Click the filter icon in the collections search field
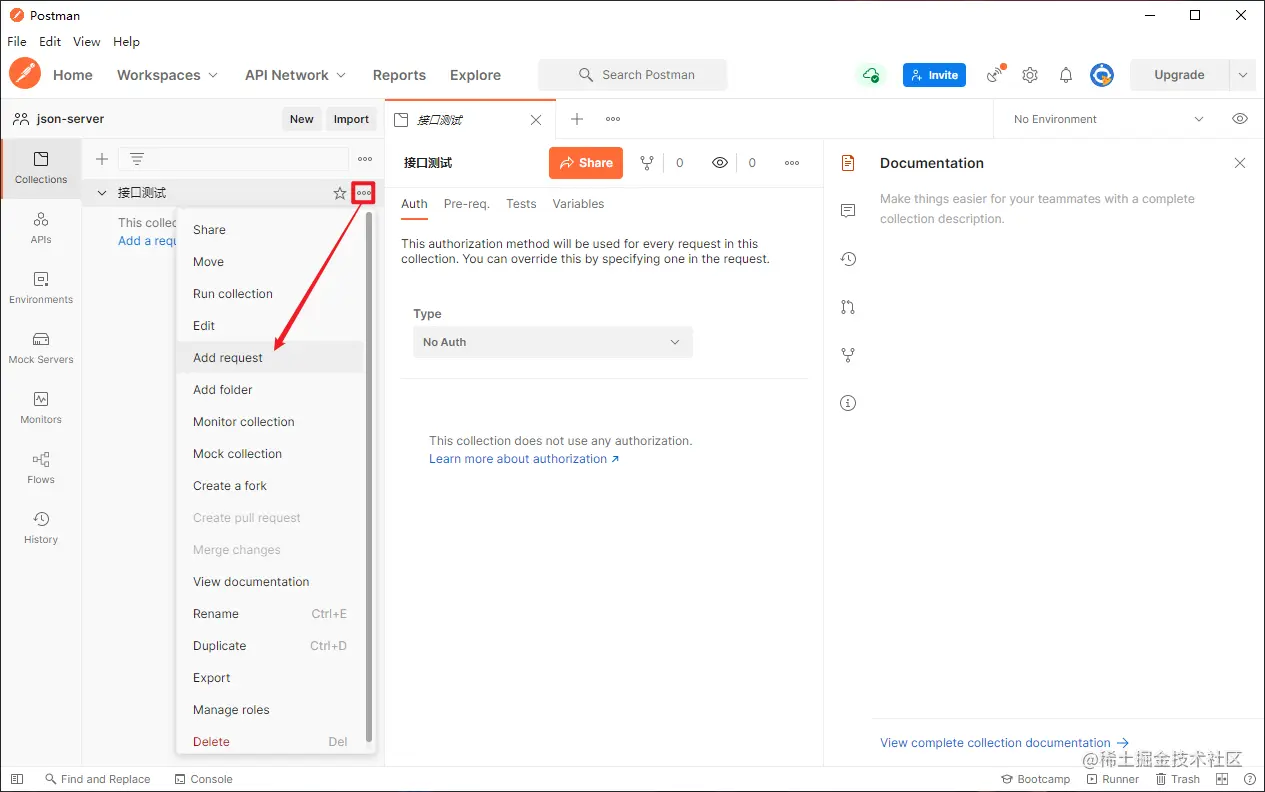1265x792 pixels. tap(137, 159)
